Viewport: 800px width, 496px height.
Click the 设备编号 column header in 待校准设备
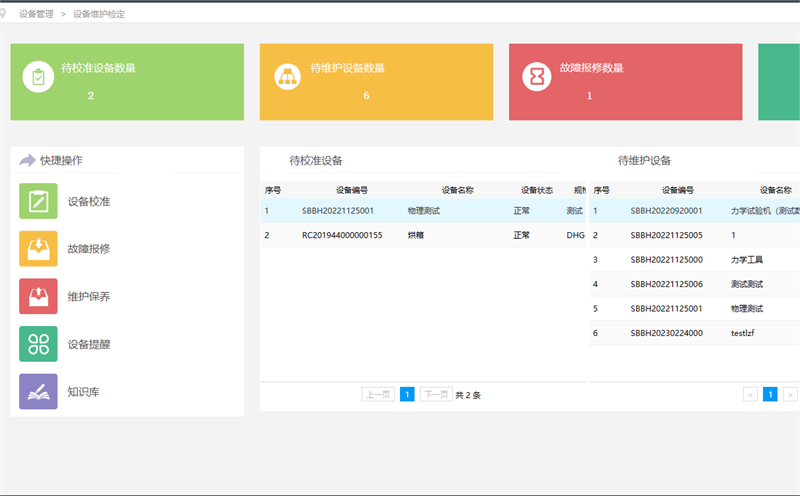(x=352, y=189)
